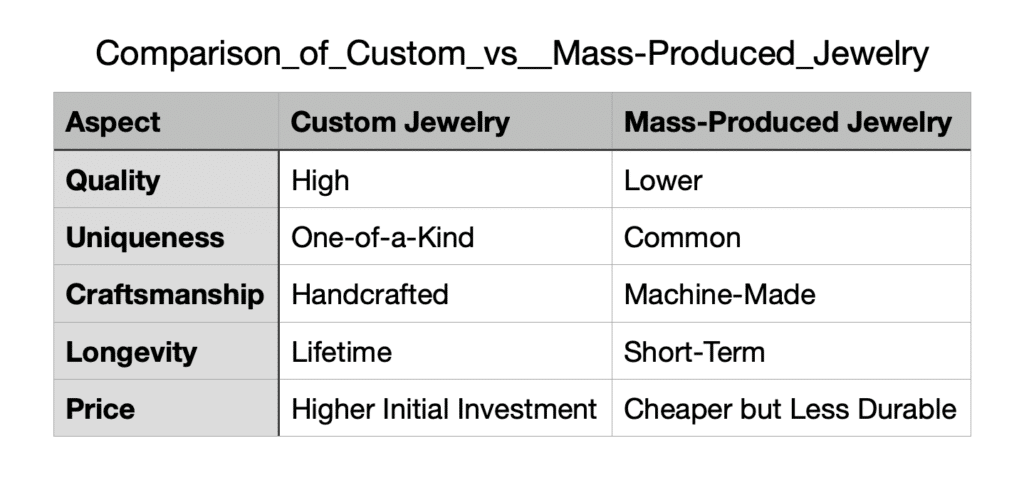Click the Short-Term cell
The width and height of the screenshot is (1024, 500).
(x=791, y=351)
